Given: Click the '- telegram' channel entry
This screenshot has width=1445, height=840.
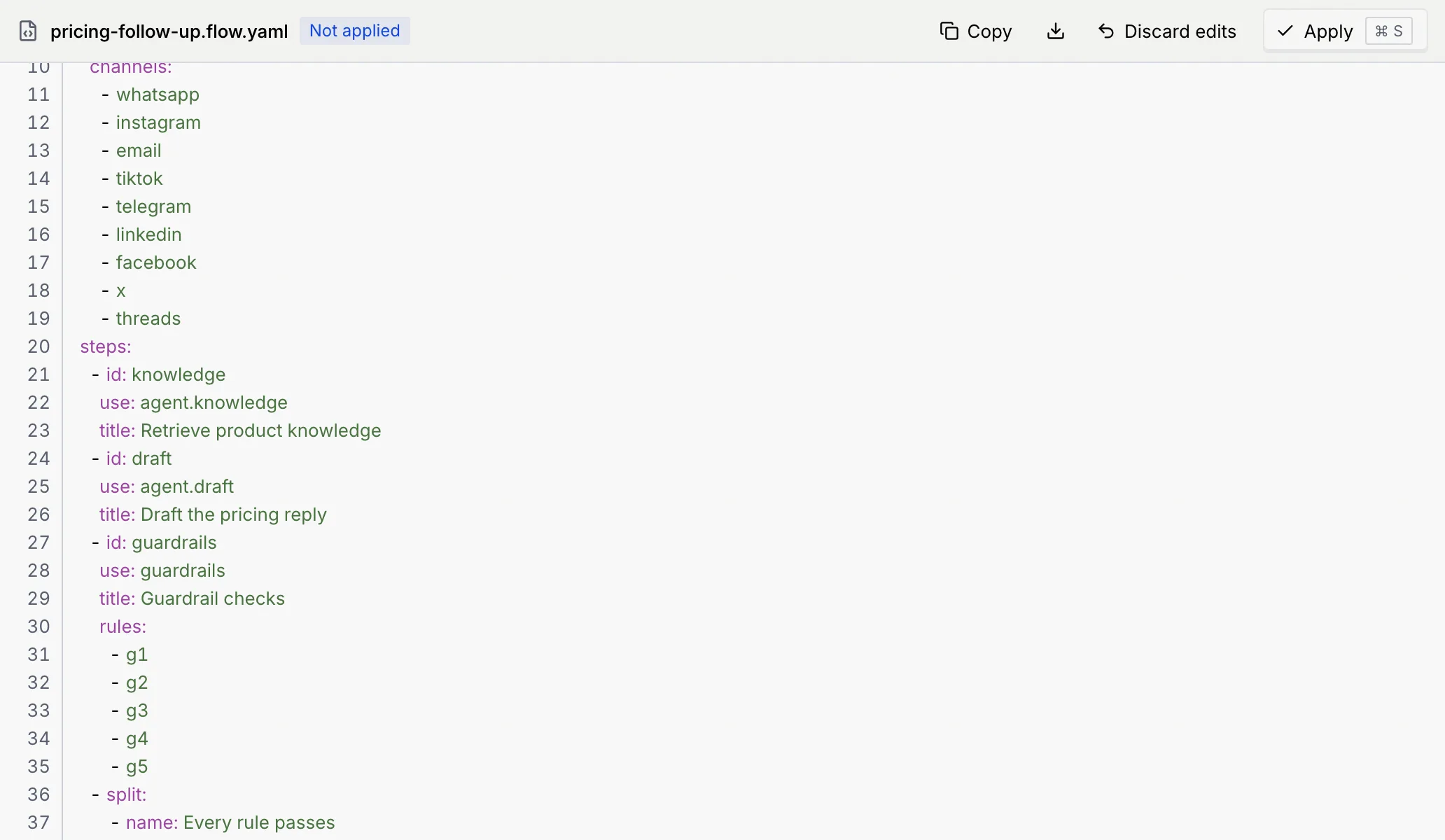Looking at the screenshot, I should click(x=146, y=206).
